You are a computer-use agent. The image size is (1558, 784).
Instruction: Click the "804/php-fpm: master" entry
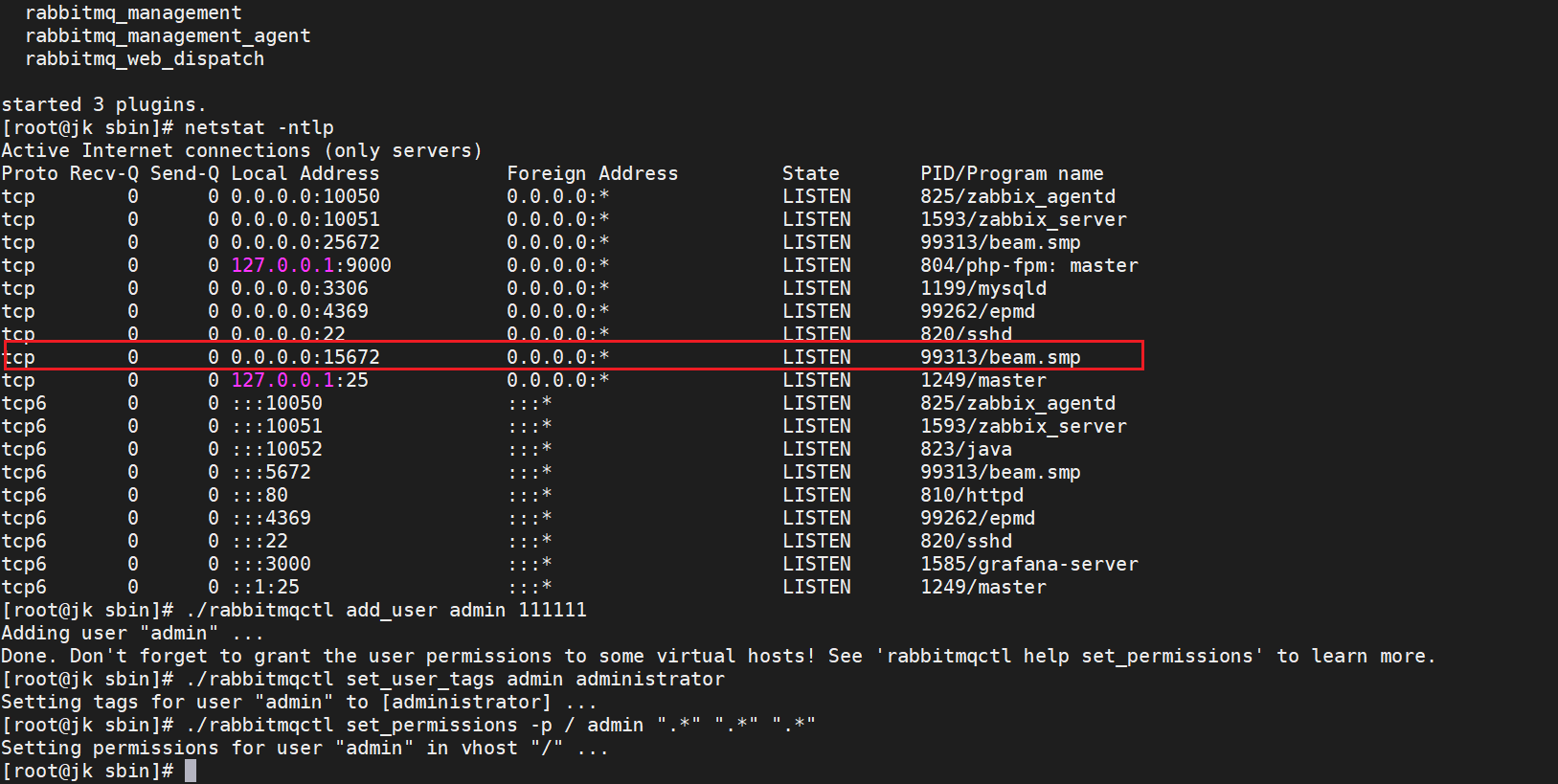1029,265
